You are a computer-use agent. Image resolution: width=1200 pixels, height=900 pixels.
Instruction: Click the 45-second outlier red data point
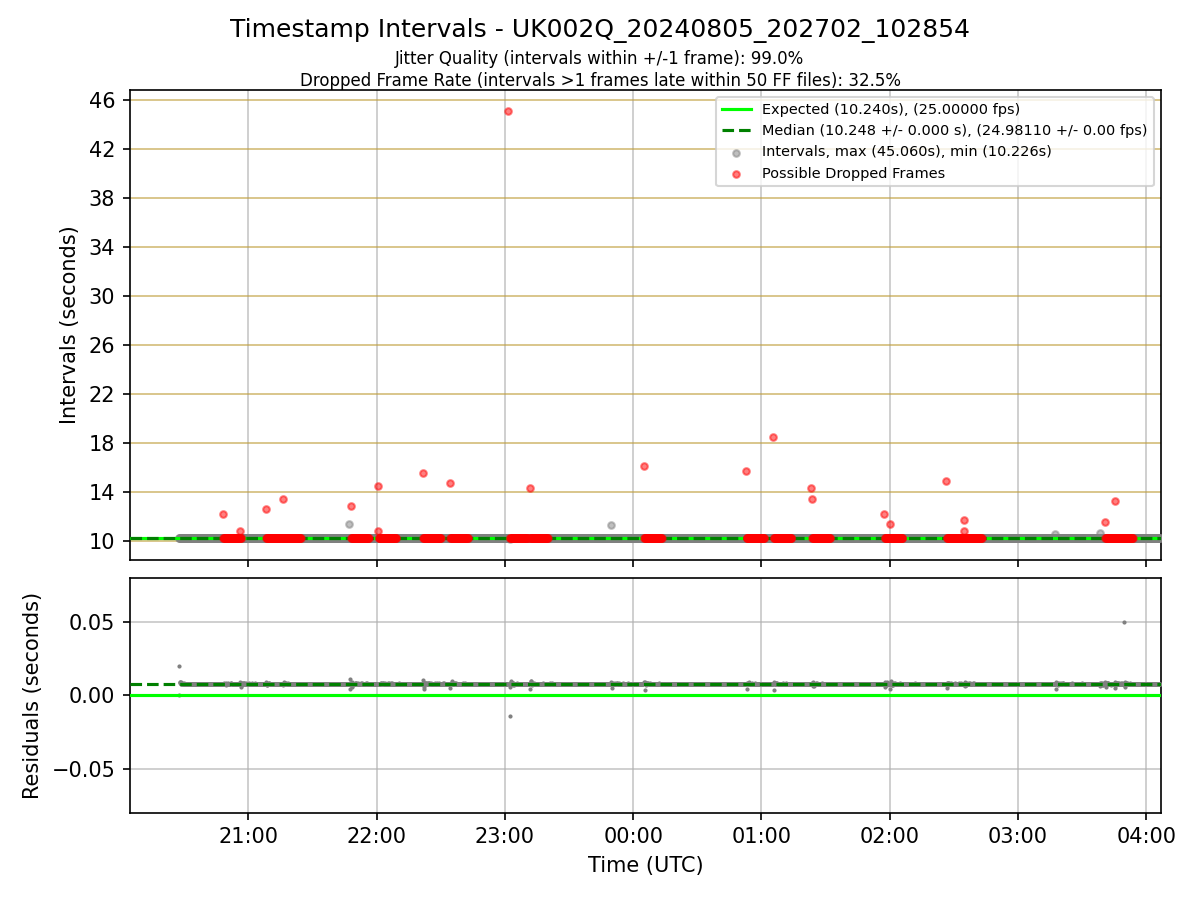pyautogui.click(x=508, y=111)
